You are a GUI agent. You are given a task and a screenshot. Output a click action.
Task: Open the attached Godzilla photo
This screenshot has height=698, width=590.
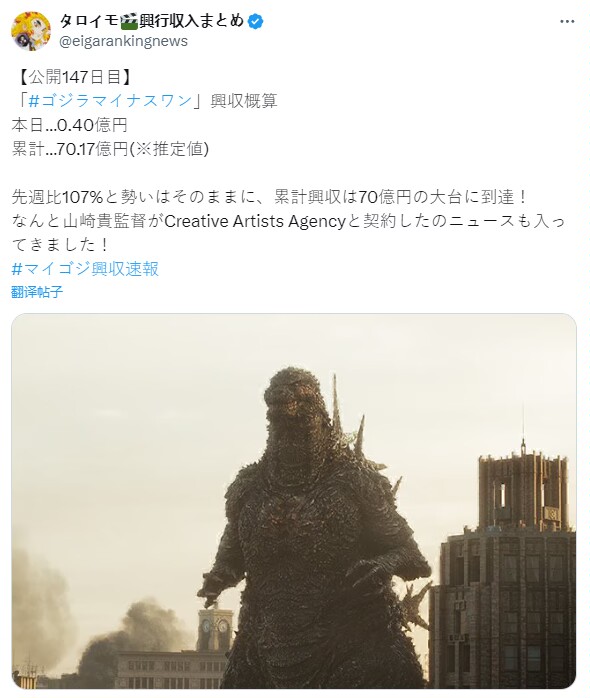coord(294,501)
